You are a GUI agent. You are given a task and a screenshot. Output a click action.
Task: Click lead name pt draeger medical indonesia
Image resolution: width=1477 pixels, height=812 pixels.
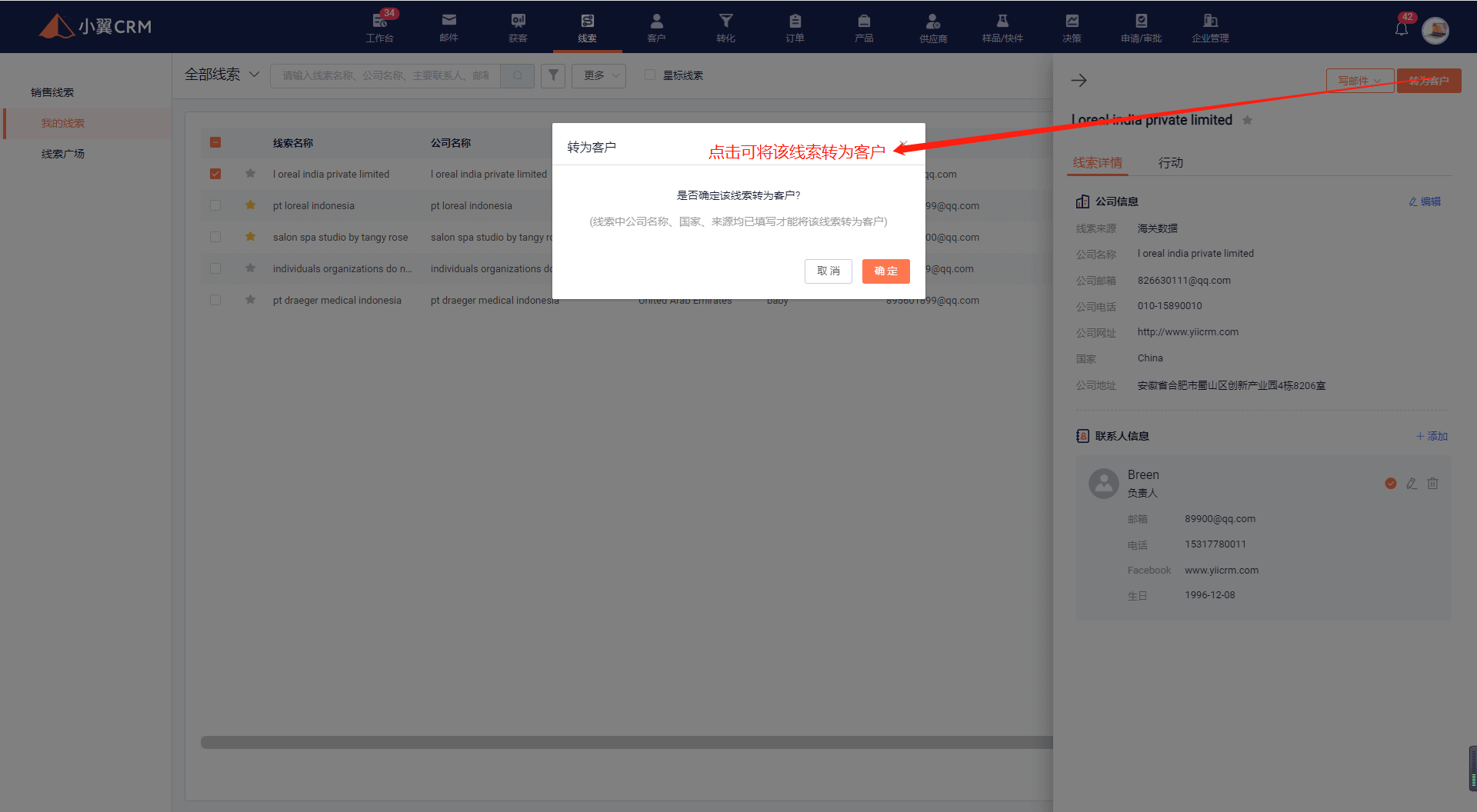[337, 300]
